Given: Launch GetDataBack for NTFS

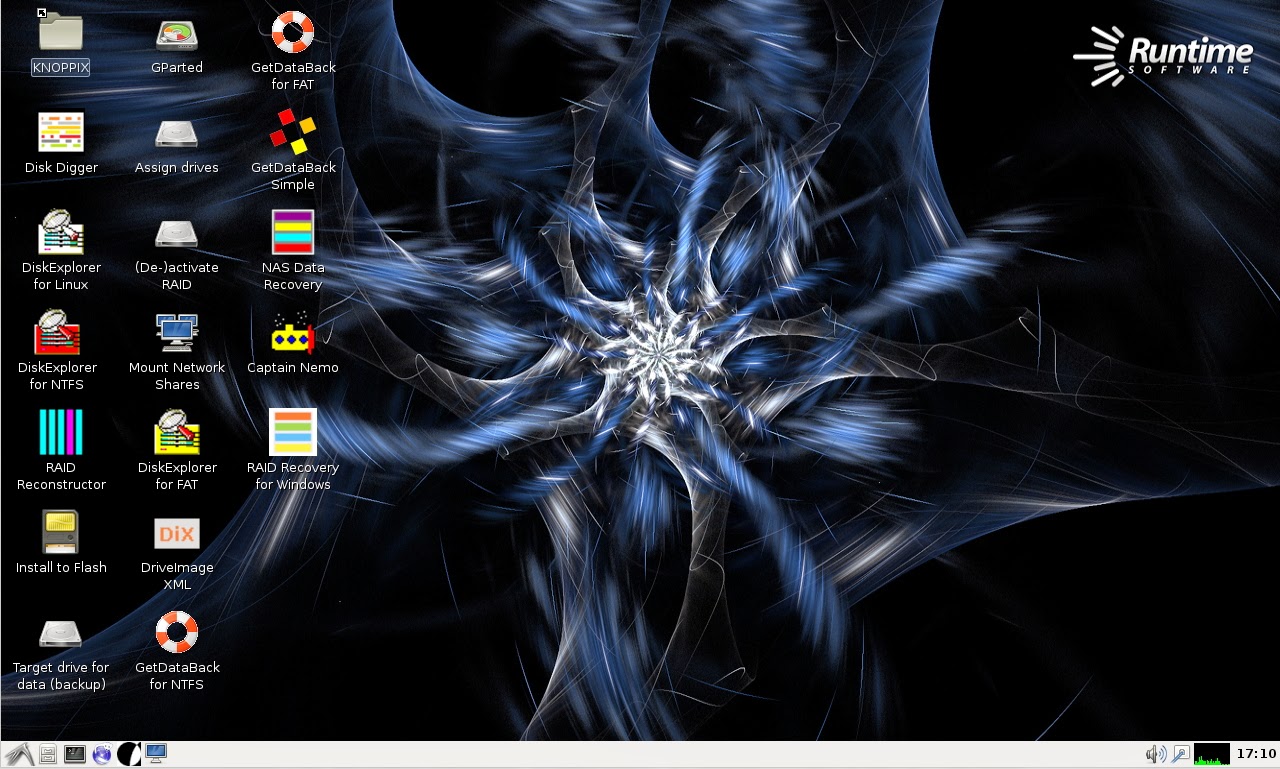Looking at the screenshot, I should coord(177,632).
